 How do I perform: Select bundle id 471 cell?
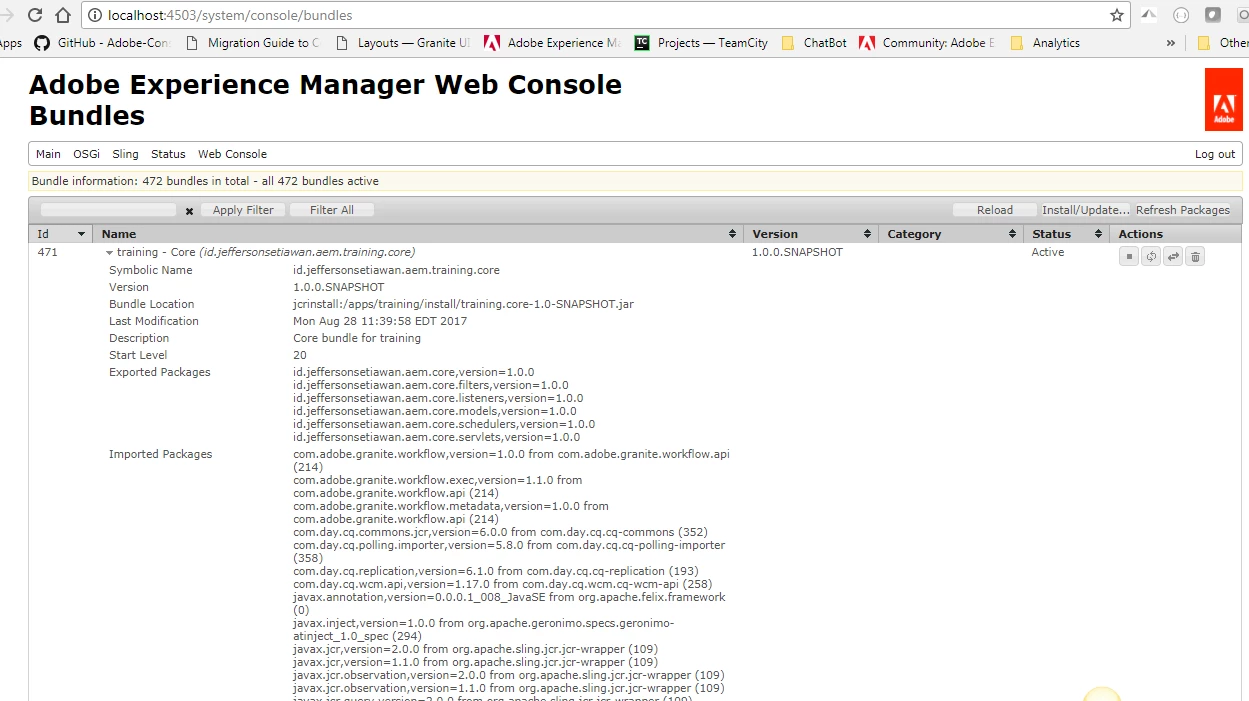point(47,252)
